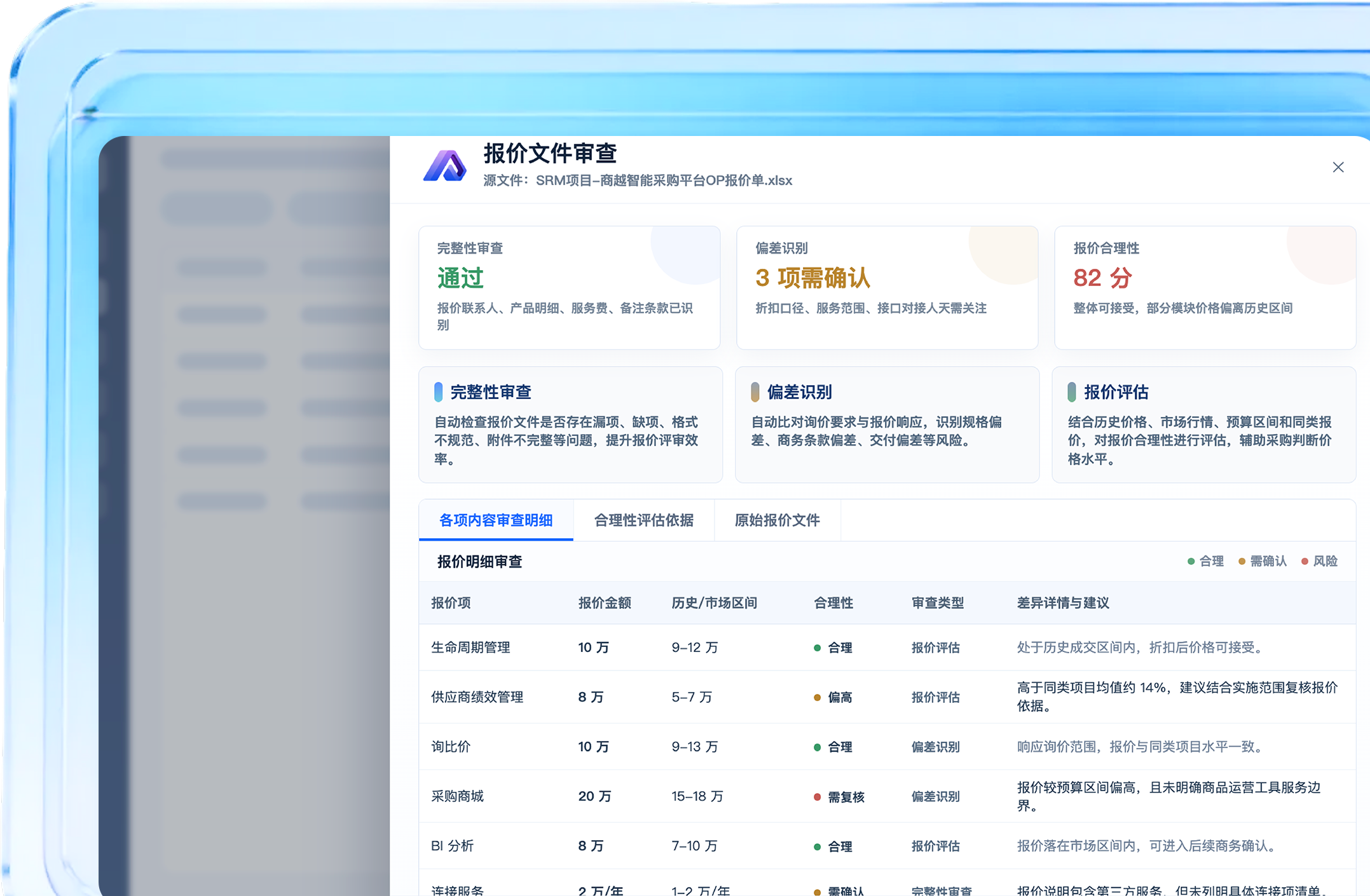Click the orange 需确认 legend dot
This screenshot has width=1370, height=896.
point(1242,561)
